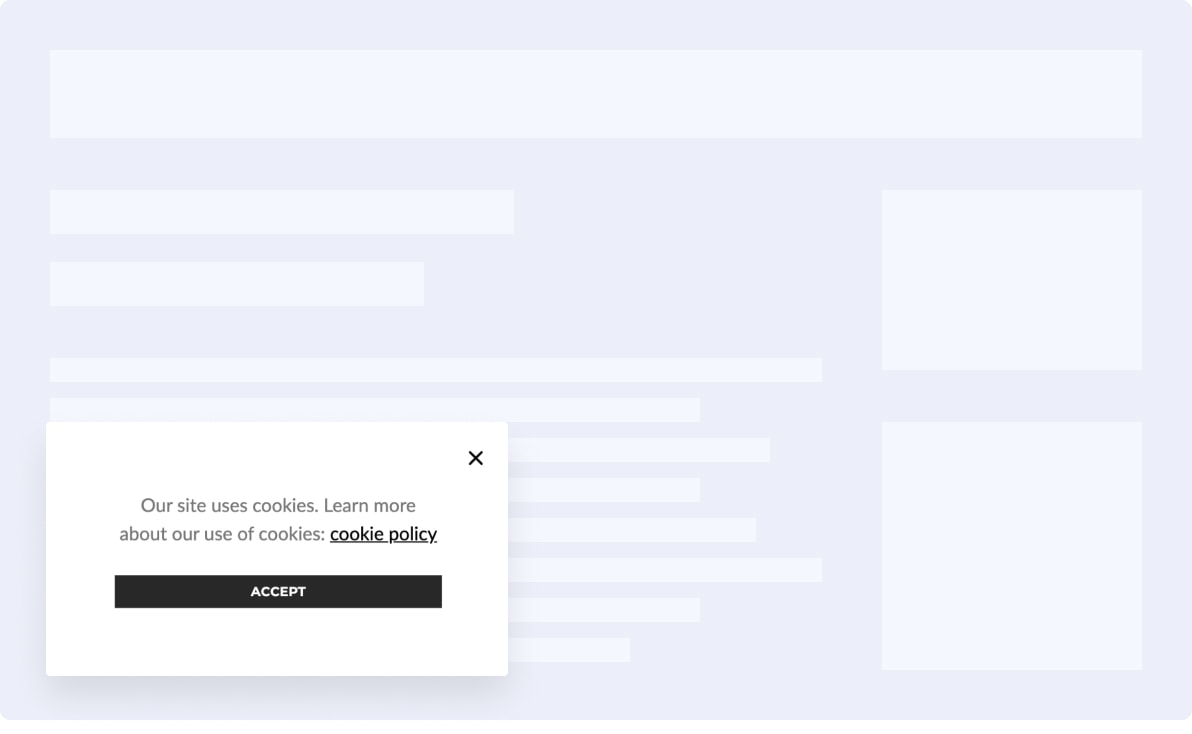The image size is (1192, 734).
Task: Click the fifth paragraph line placeholder
Action: click(632, 530)
